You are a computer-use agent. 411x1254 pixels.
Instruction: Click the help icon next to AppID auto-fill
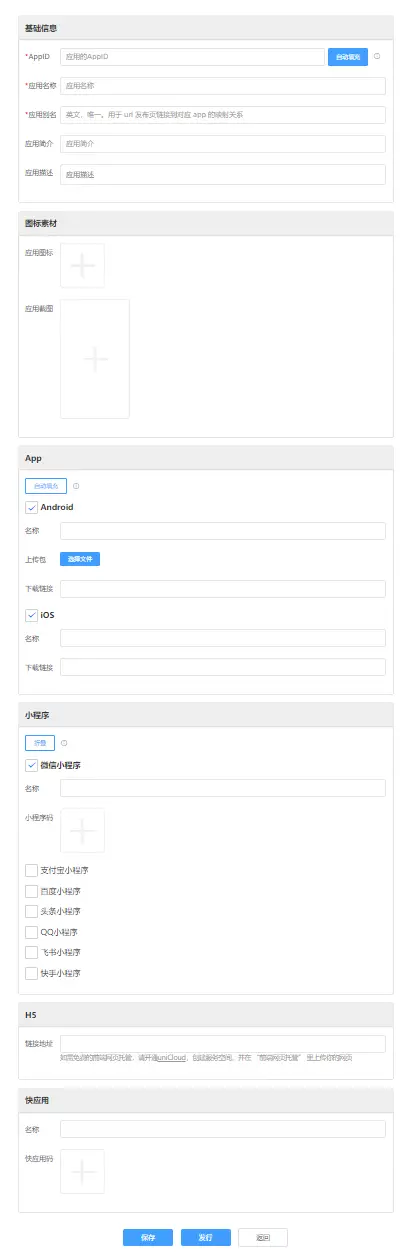377,57
